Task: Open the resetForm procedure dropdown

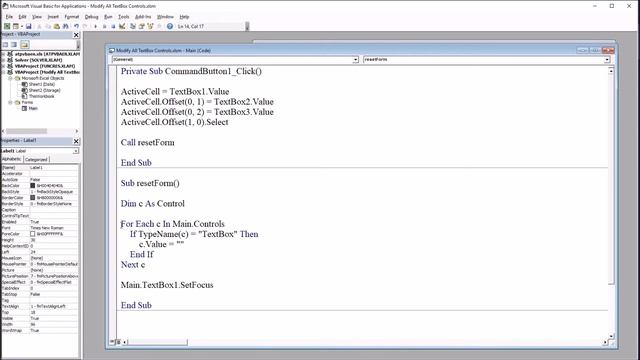Action: point(607,60)
